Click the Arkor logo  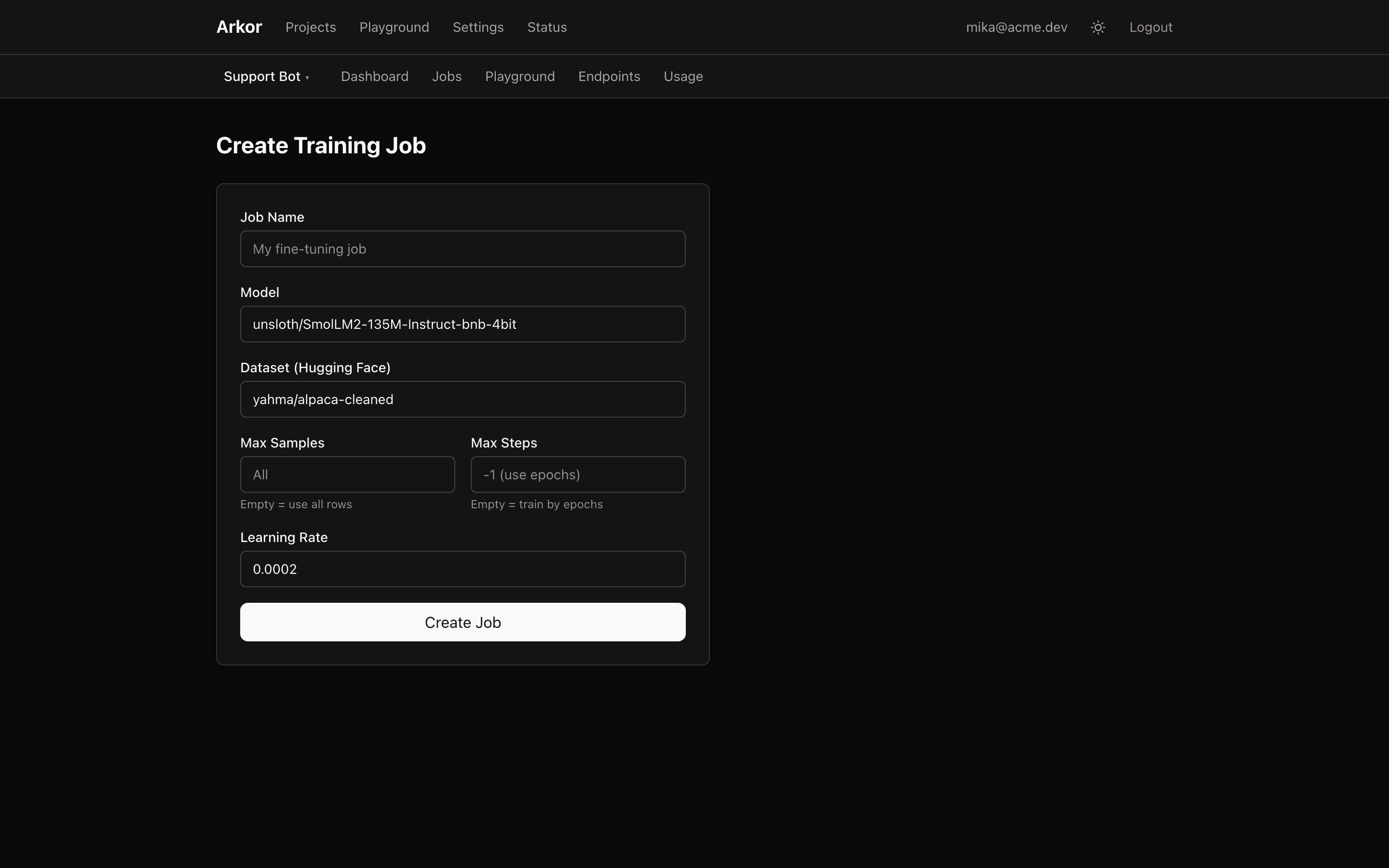pos(239,27)
